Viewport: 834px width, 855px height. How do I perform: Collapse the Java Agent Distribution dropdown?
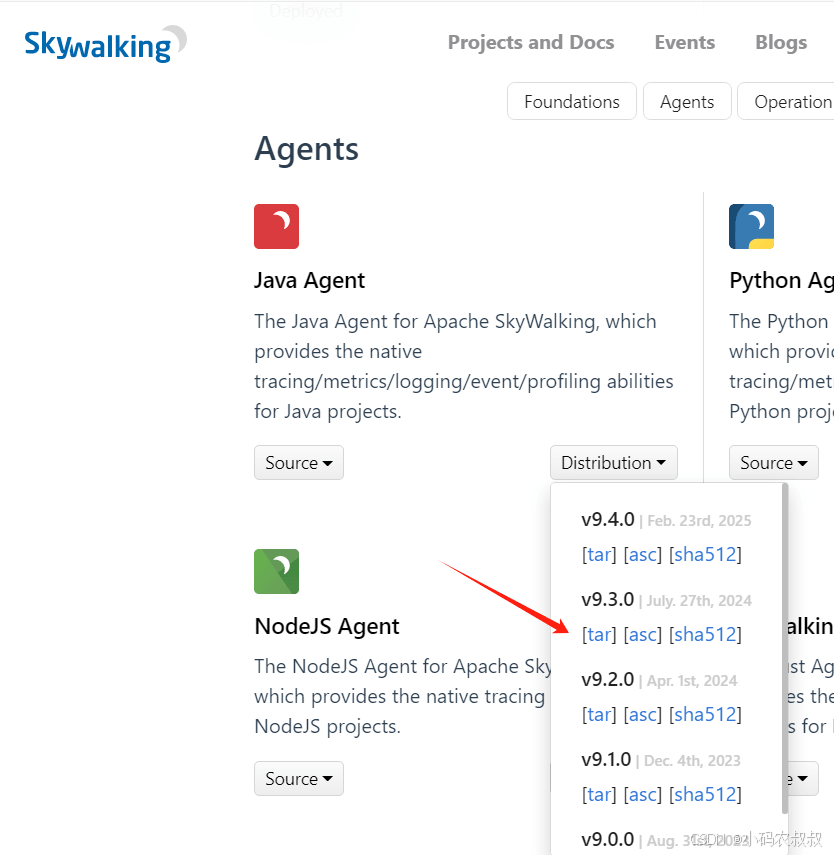coord(614,462)
